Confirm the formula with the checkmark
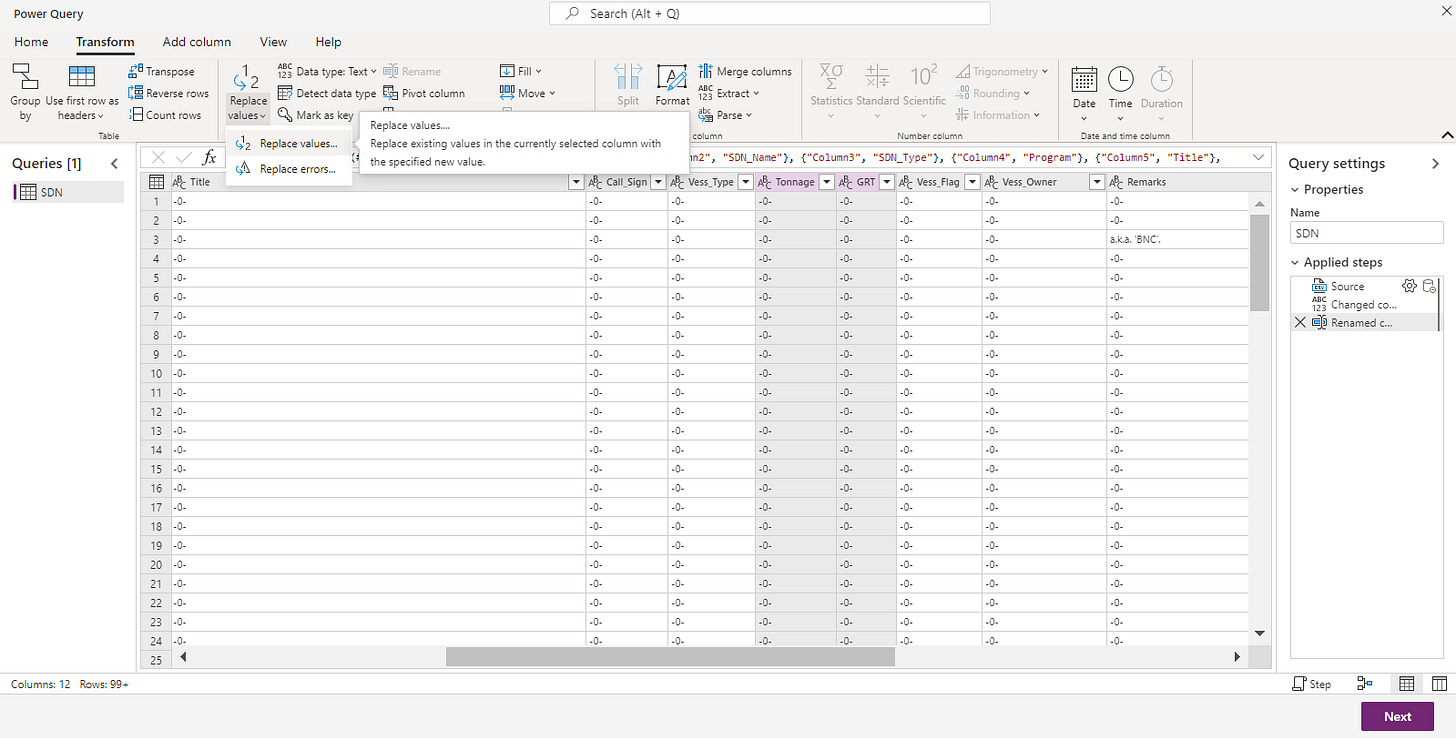Image resolution: width=1456 pixels, height=738 pixels. (184, 157)
